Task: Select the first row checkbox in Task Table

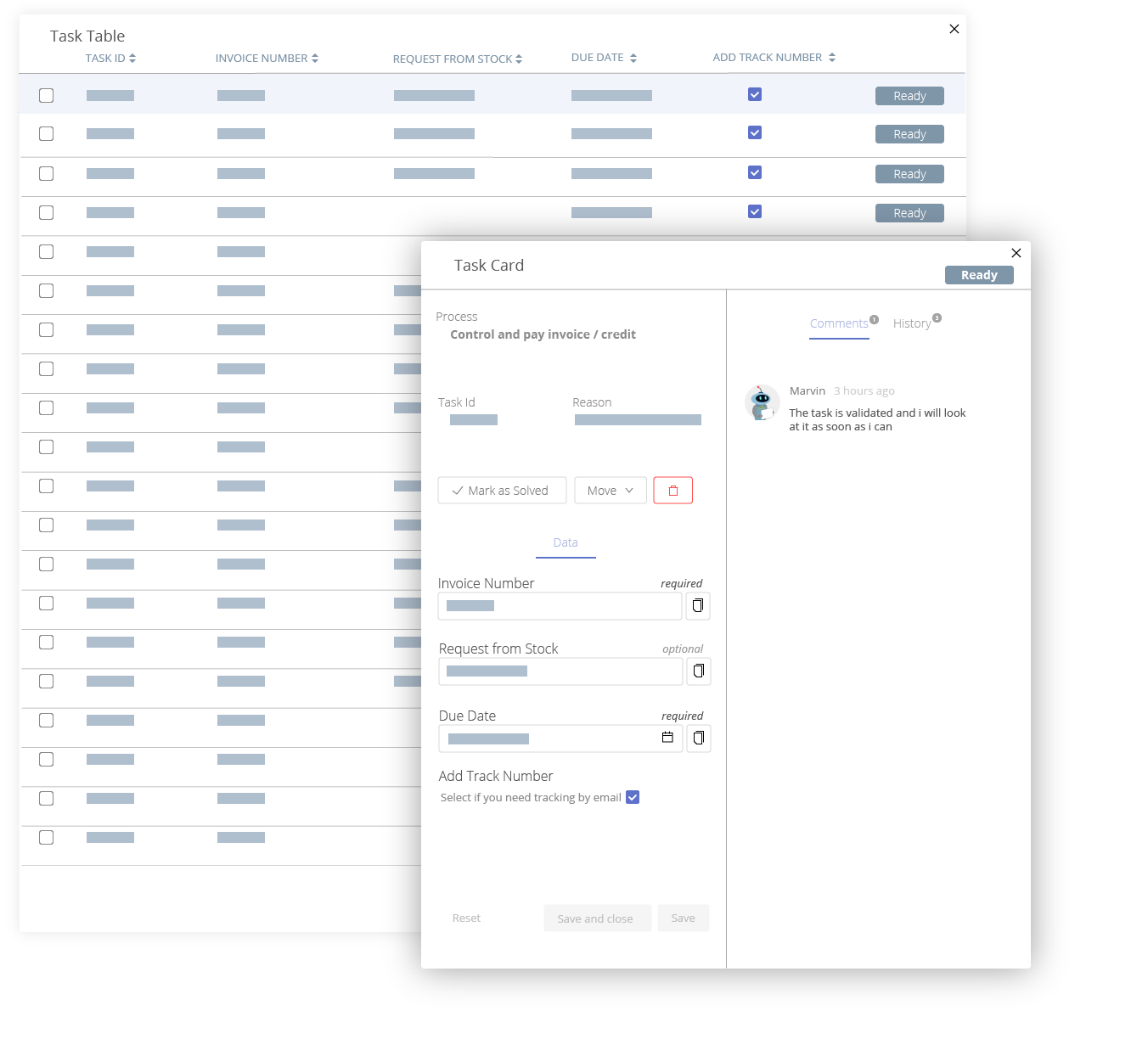Action: coord(47,95)
